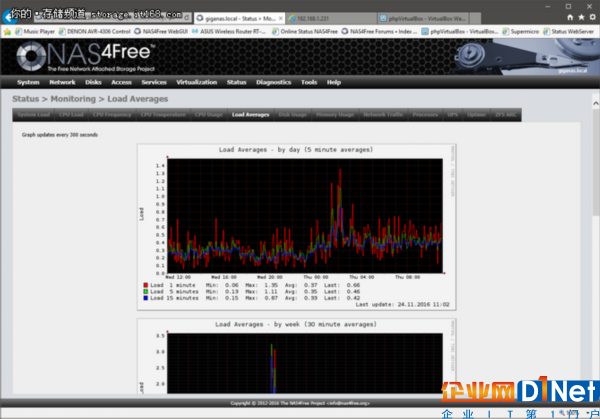Click the browser back arrow button
Image resolution: width=600 pixels, height=419 pixels.
8,17
